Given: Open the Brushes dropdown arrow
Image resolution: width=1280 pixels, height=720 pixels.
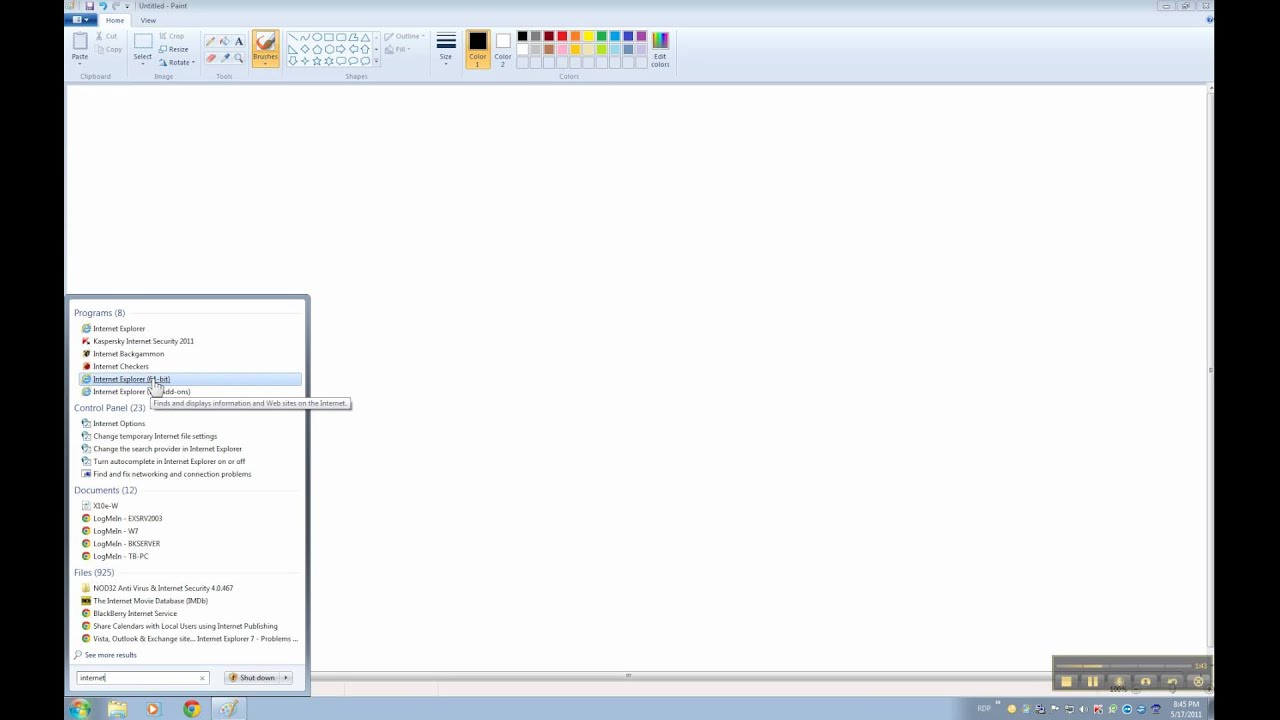Looking at the screenshot, I should click(x=265, y=63).
